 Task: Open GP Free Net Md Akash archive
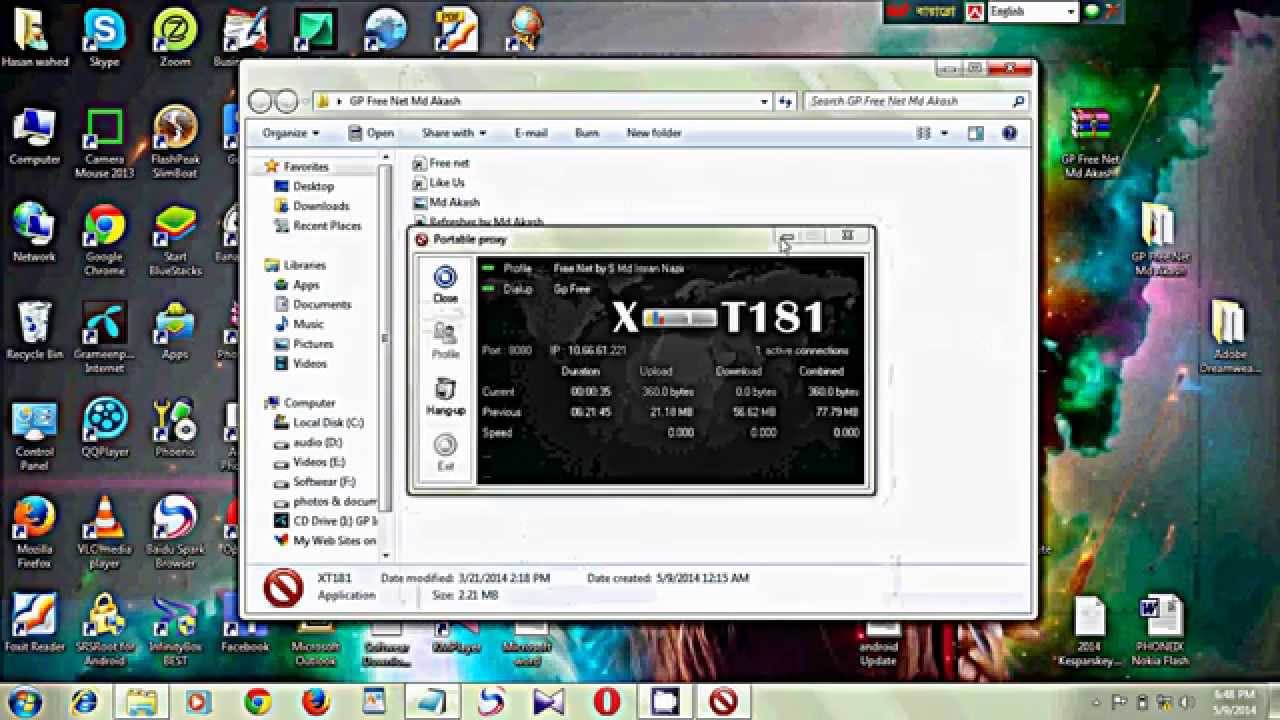[1090, 144]
